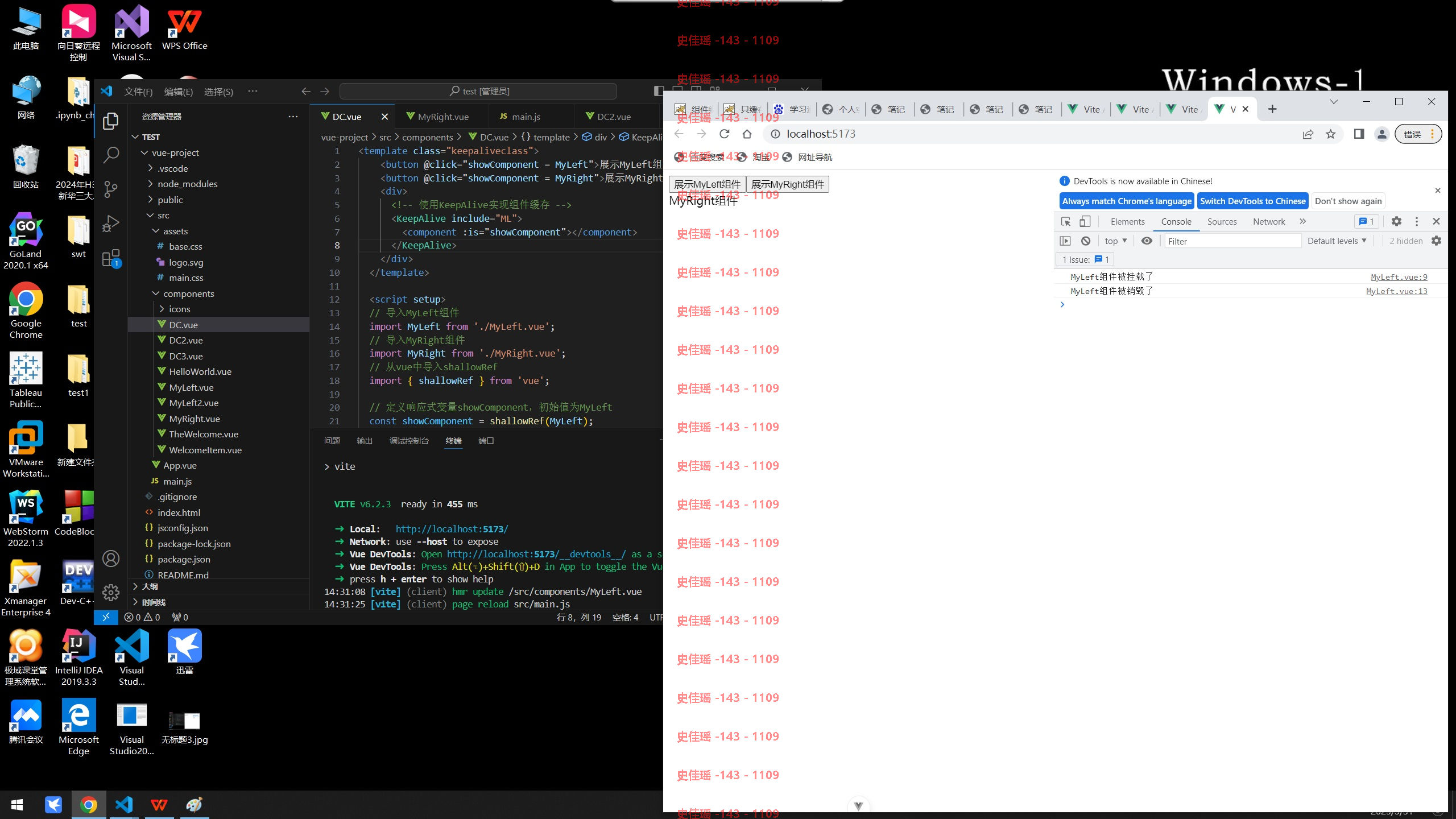Image resolution: width=1456 pixels, height=819 pixels.
Task: Open package.json in the file tree
Action: (x=184, y=559)
